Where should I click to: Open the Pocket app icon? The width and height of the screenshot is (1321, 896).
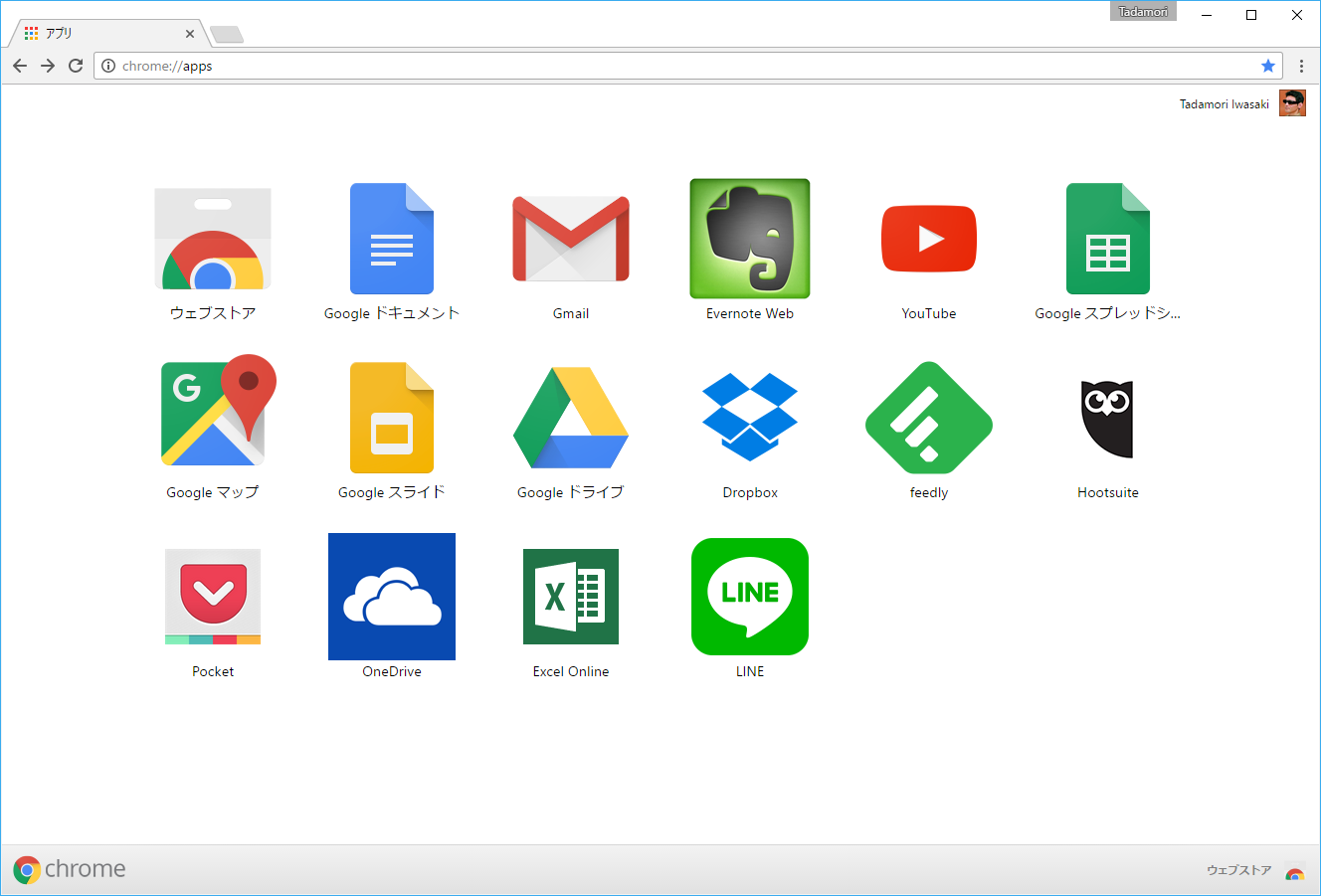(x=213, y=597)
